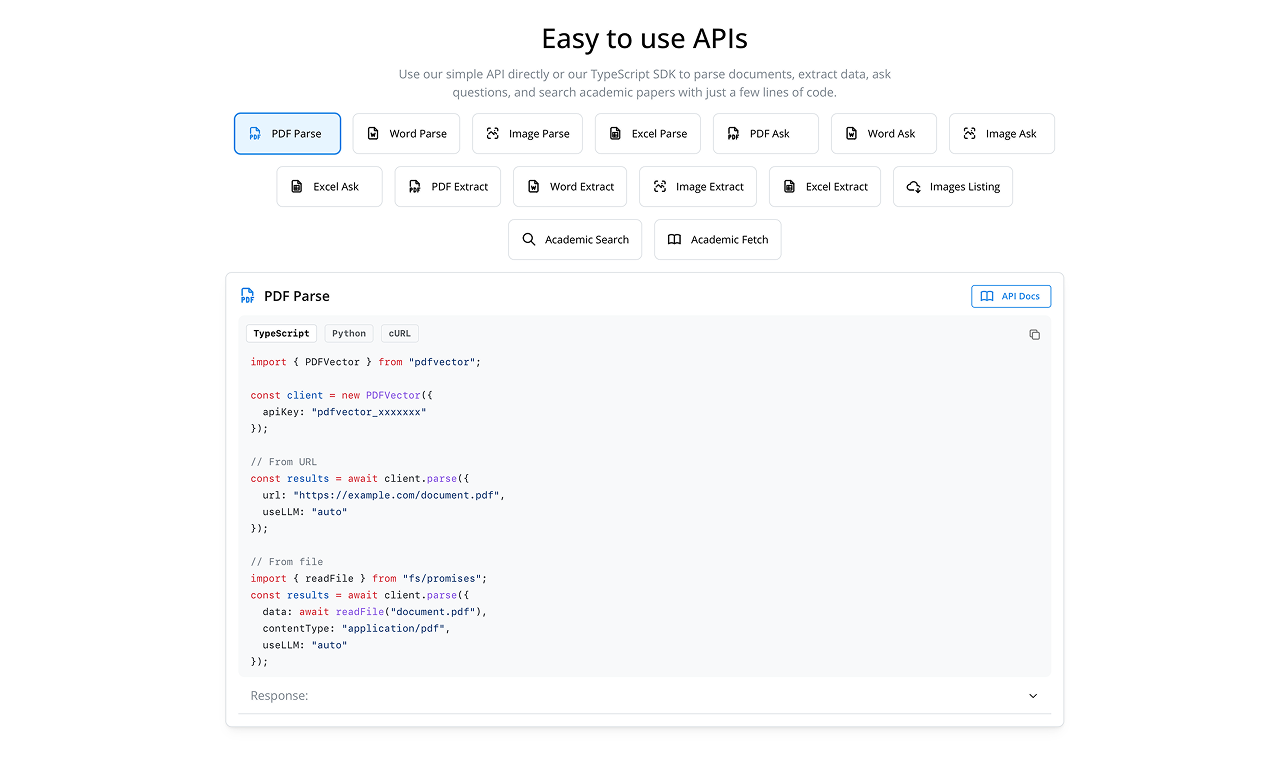Click the PDF icon in PDF Extract

click(x=415, y=187)
